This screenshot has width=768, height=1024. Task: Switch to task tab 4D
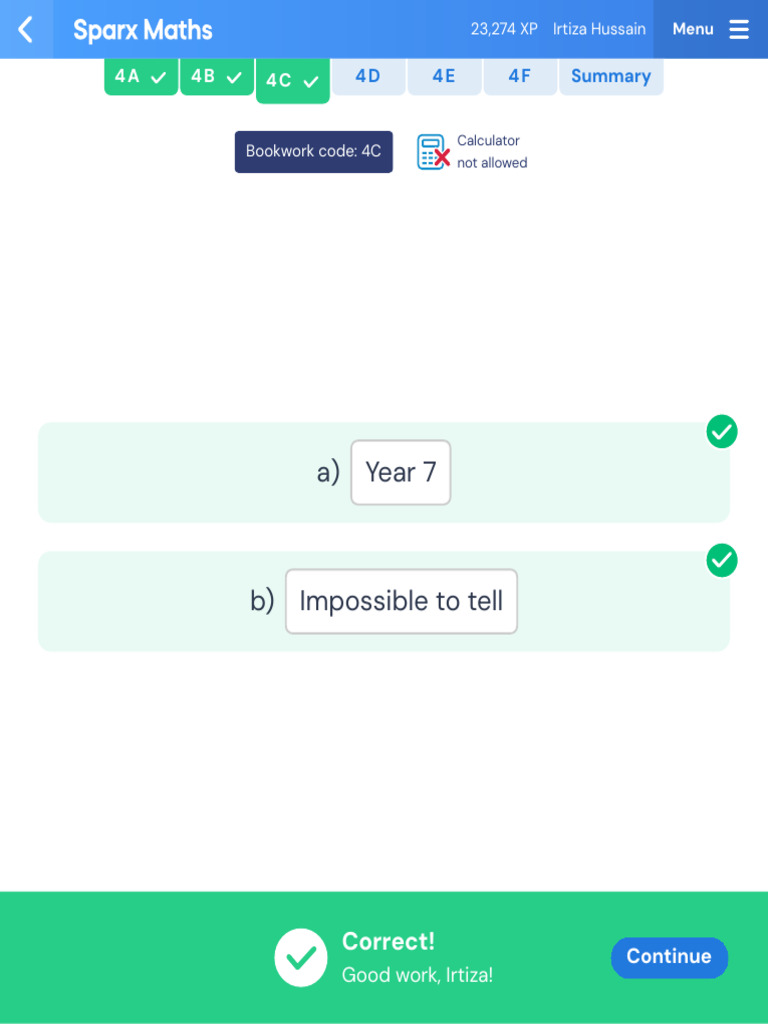pyautogui.click(x=368, y=76)
